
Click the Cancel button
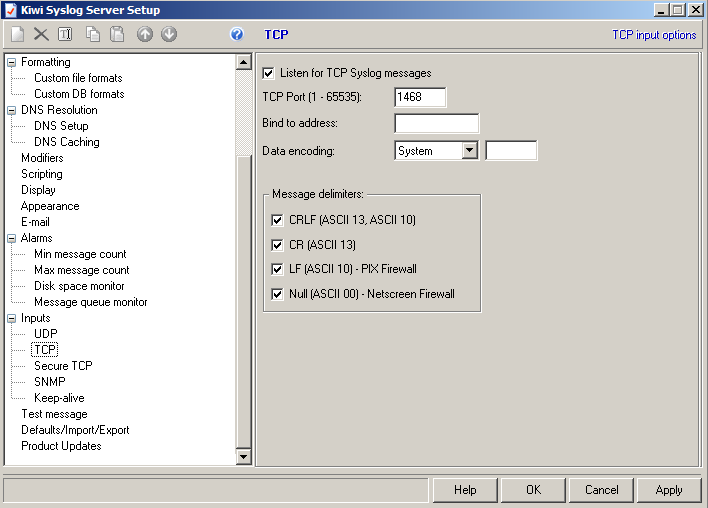pyautogui.click(x=601, y=490)
